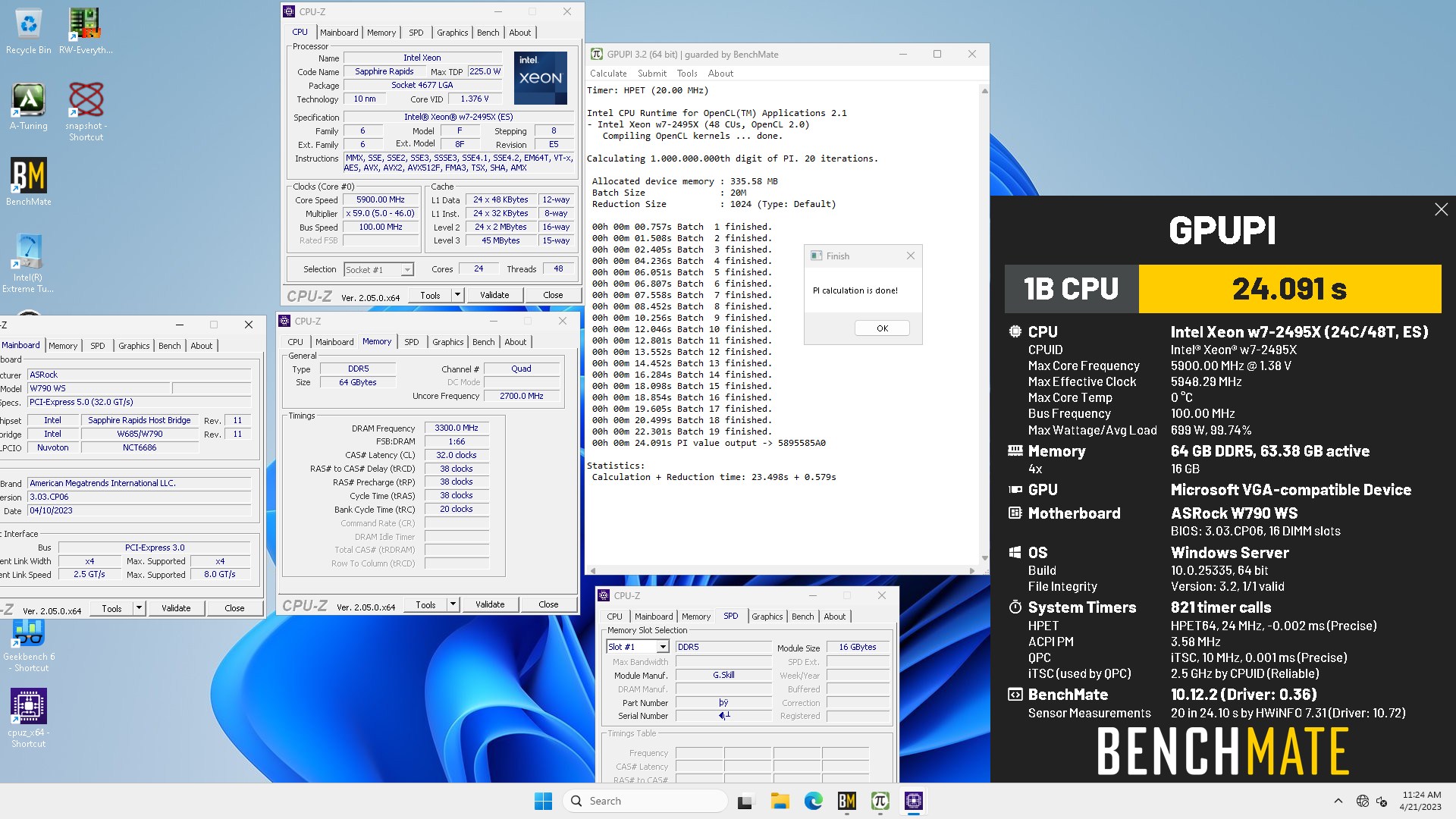Open the RW-Everything desktop shortcut
1456x819 pixels.
(85, 30)
